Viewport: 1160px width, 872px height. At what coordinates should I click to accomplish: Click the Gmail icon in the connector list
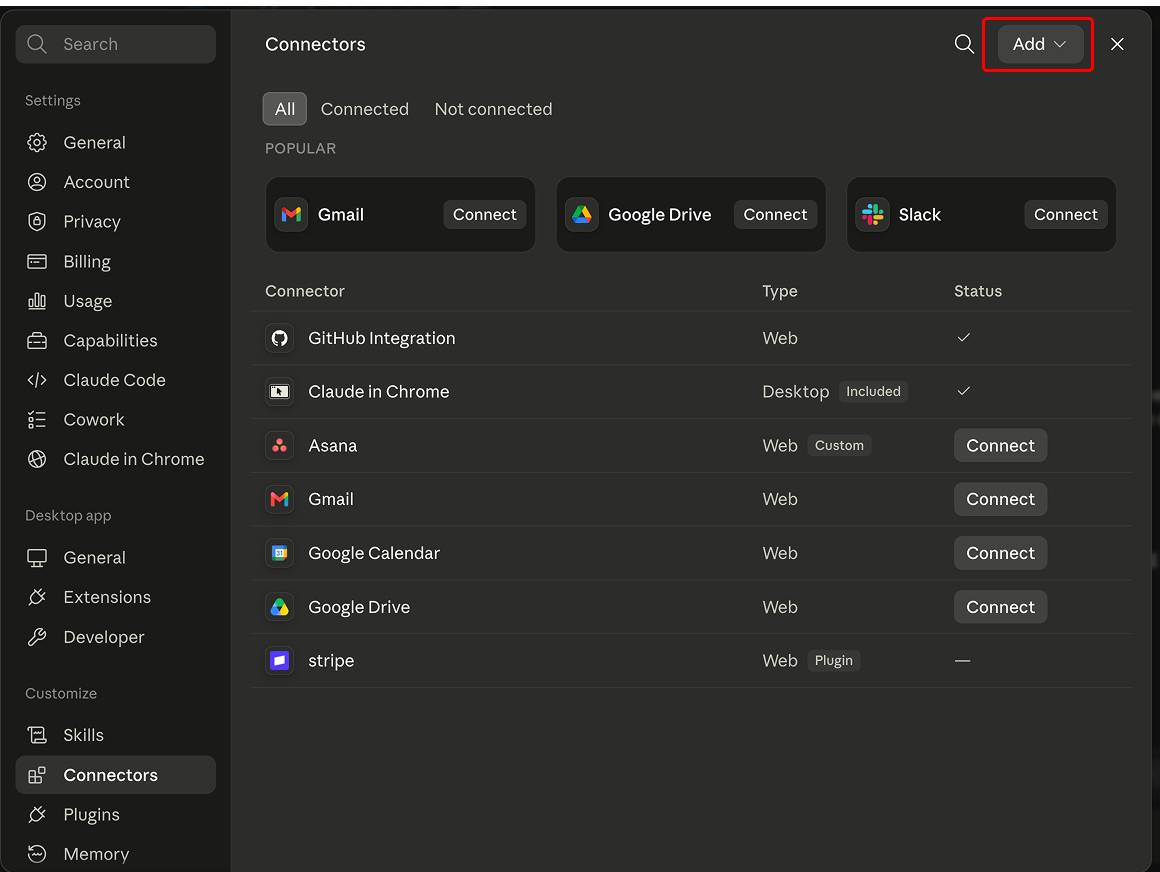coord(280,499)
